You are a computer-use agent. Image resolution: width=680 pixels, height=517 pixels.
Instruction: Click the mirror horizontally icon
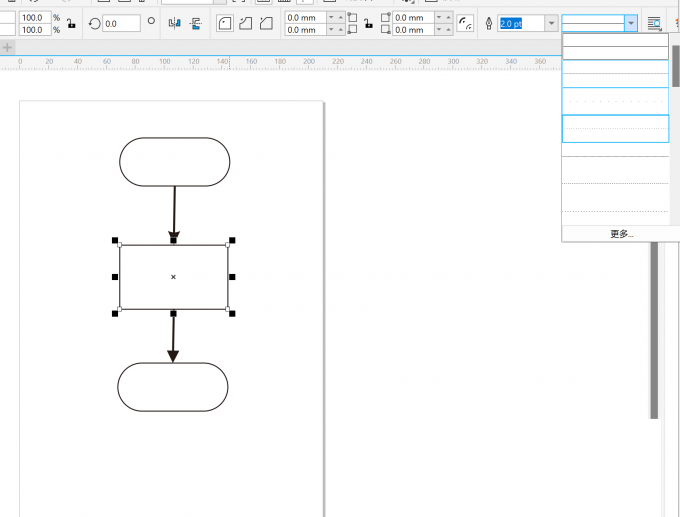coord(175,23)
